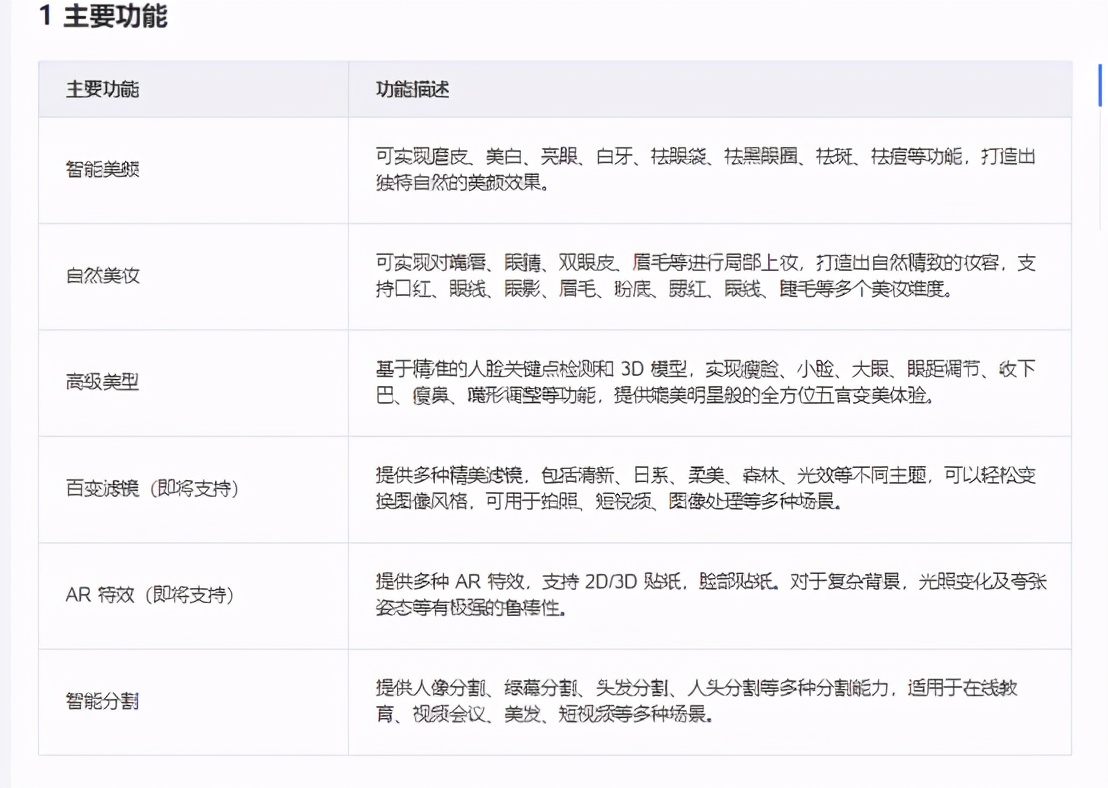Select the "功能描述" column header
This screenshot has height=788, width=1108.
[x=411, y=89]
